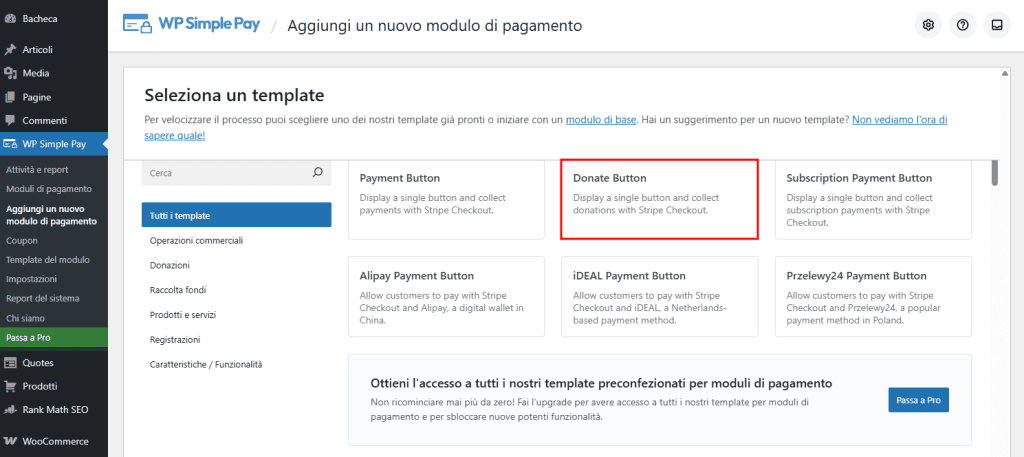Click the Commenti speech bubble icon
The height and width of the screenshot is (457, 1024).
pyautogui.click(x=10, y=121)
